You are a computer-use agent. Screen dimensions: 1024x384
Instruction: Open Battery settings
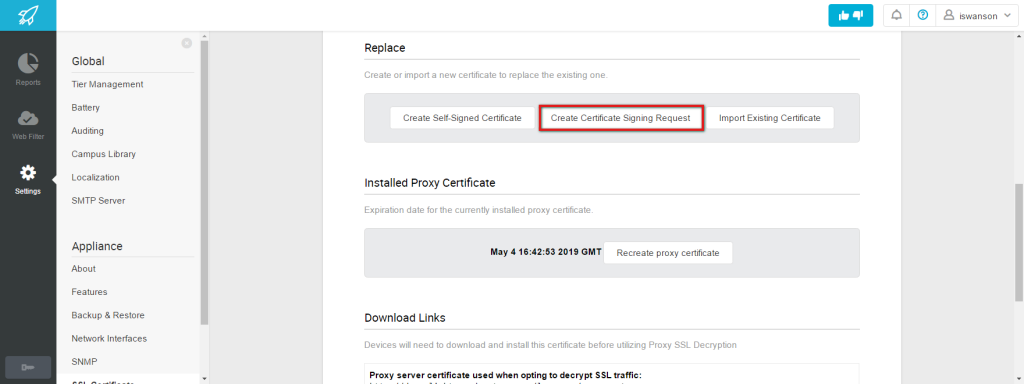[x=86, y=108]
